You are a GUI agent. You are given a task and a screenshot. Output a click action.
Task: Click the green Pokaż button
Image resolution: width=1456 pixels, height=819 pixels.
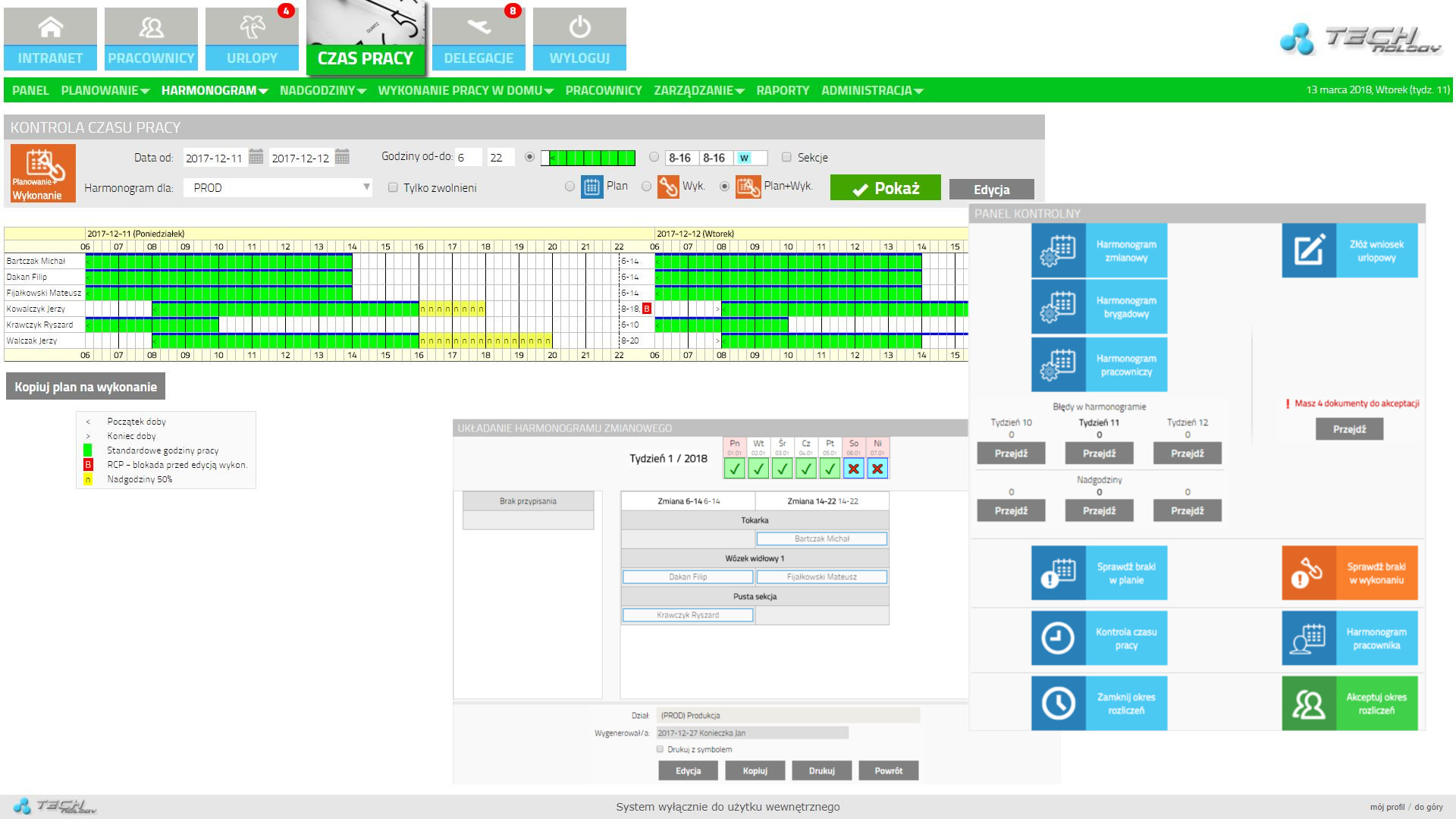[885, 188]
